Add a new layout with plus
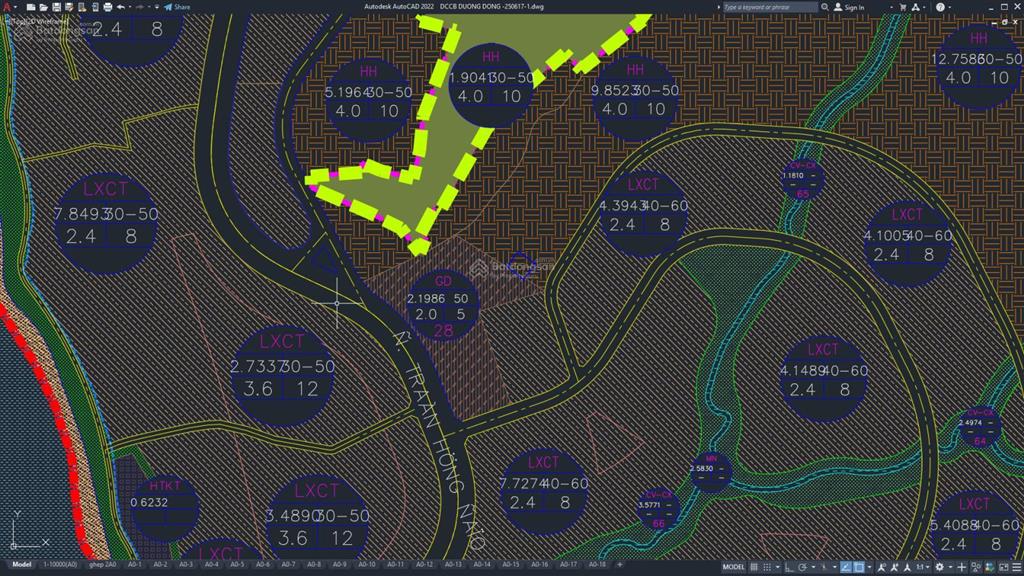 coord(619,565)
